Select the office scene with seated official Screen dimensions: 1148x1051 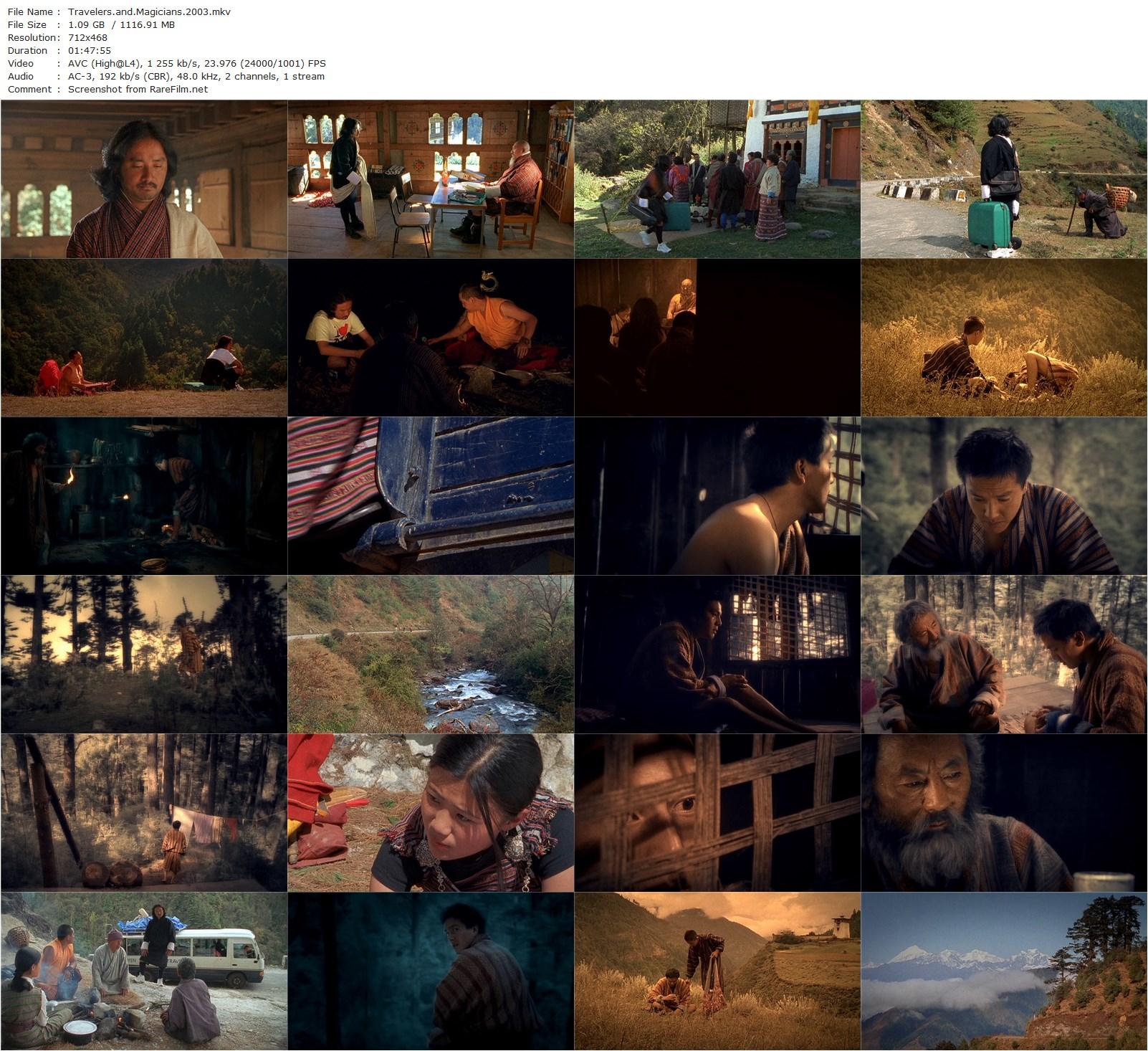431,179
